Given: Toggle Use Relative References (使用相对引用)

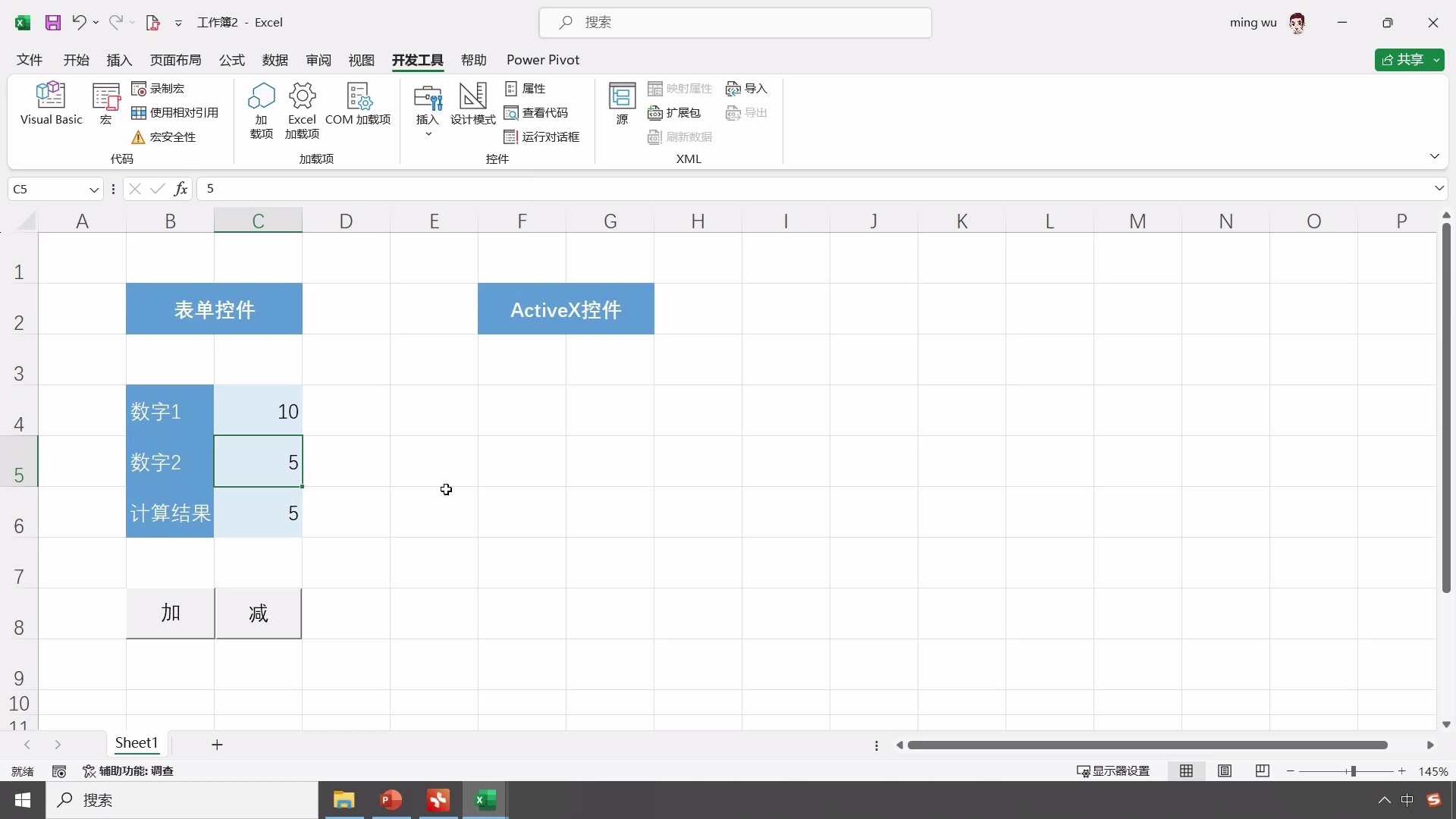Looking at the screenshot, I should [x=175, y=113].
